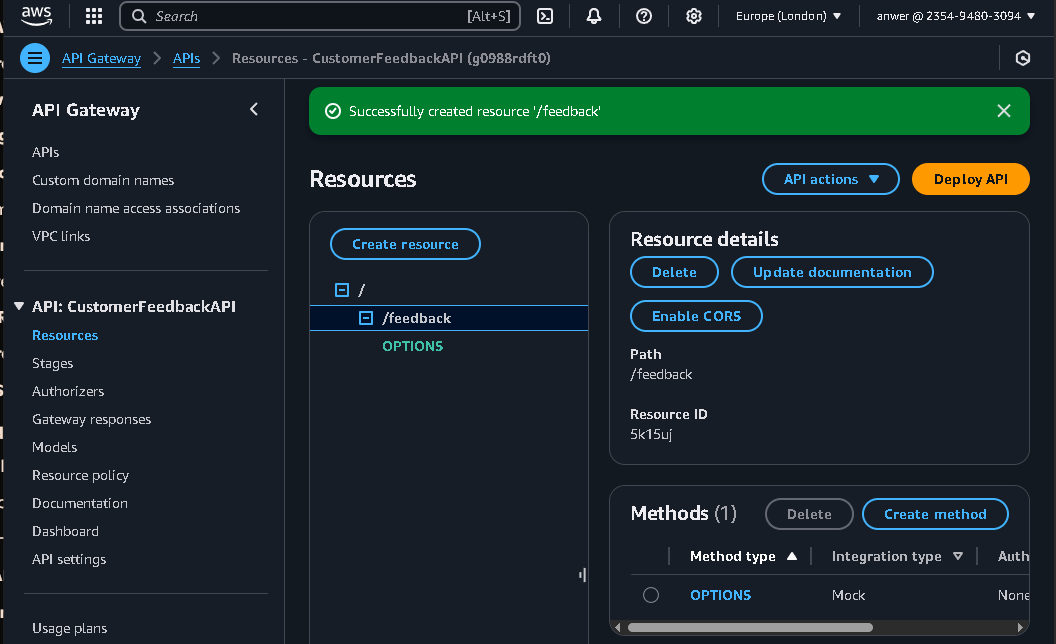Open the OPTIONS link in methods table
The height and width of the screenshot is (644, 1056).
[x=720, y=595]
